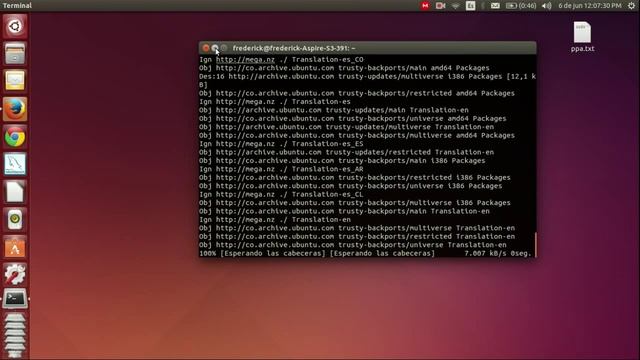Click the line ending in Translation-es_AR
The width and height of the screenshot is (640, 360).
click(281, 169)
